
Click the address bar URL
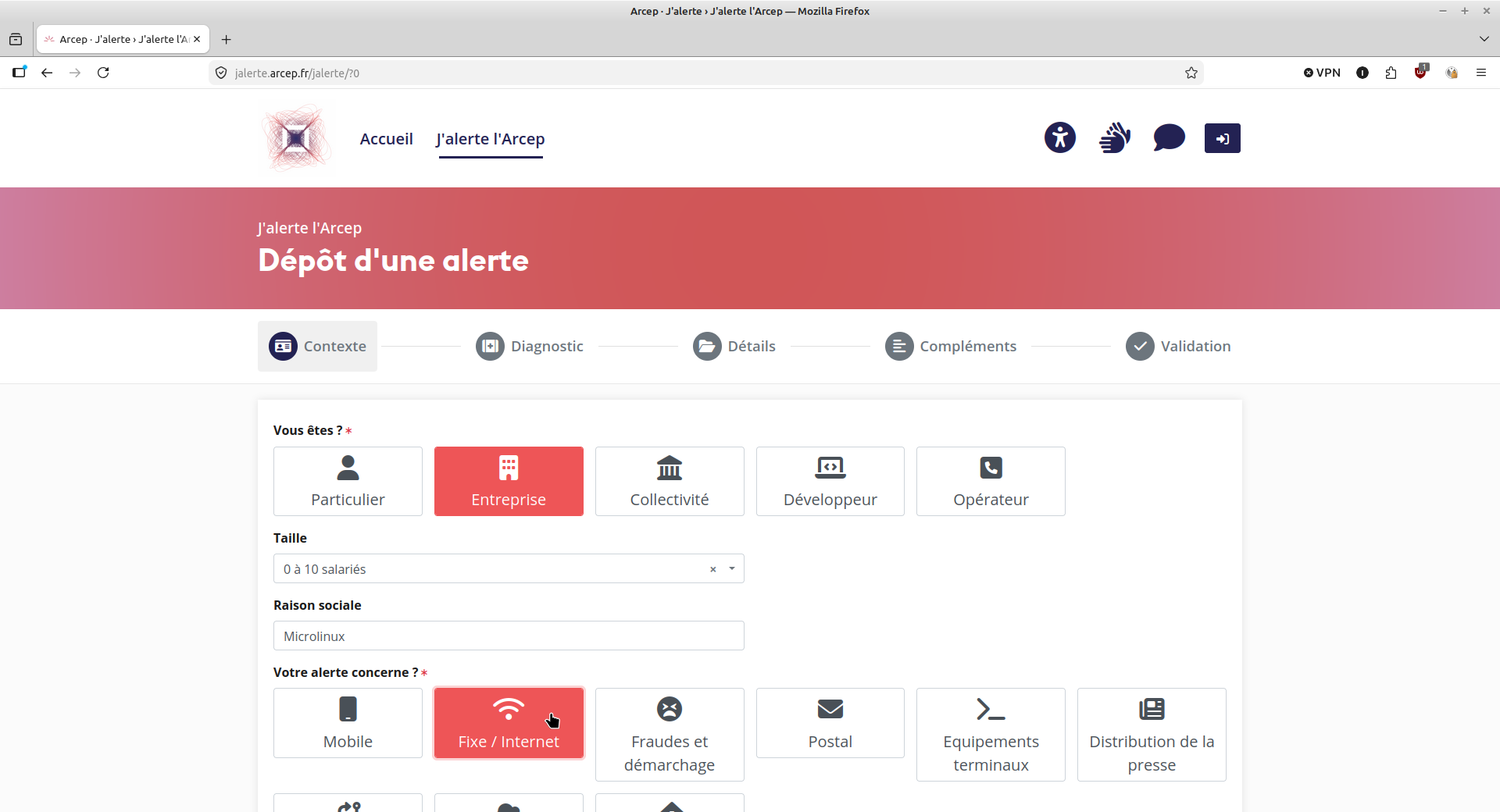[297, 73]
